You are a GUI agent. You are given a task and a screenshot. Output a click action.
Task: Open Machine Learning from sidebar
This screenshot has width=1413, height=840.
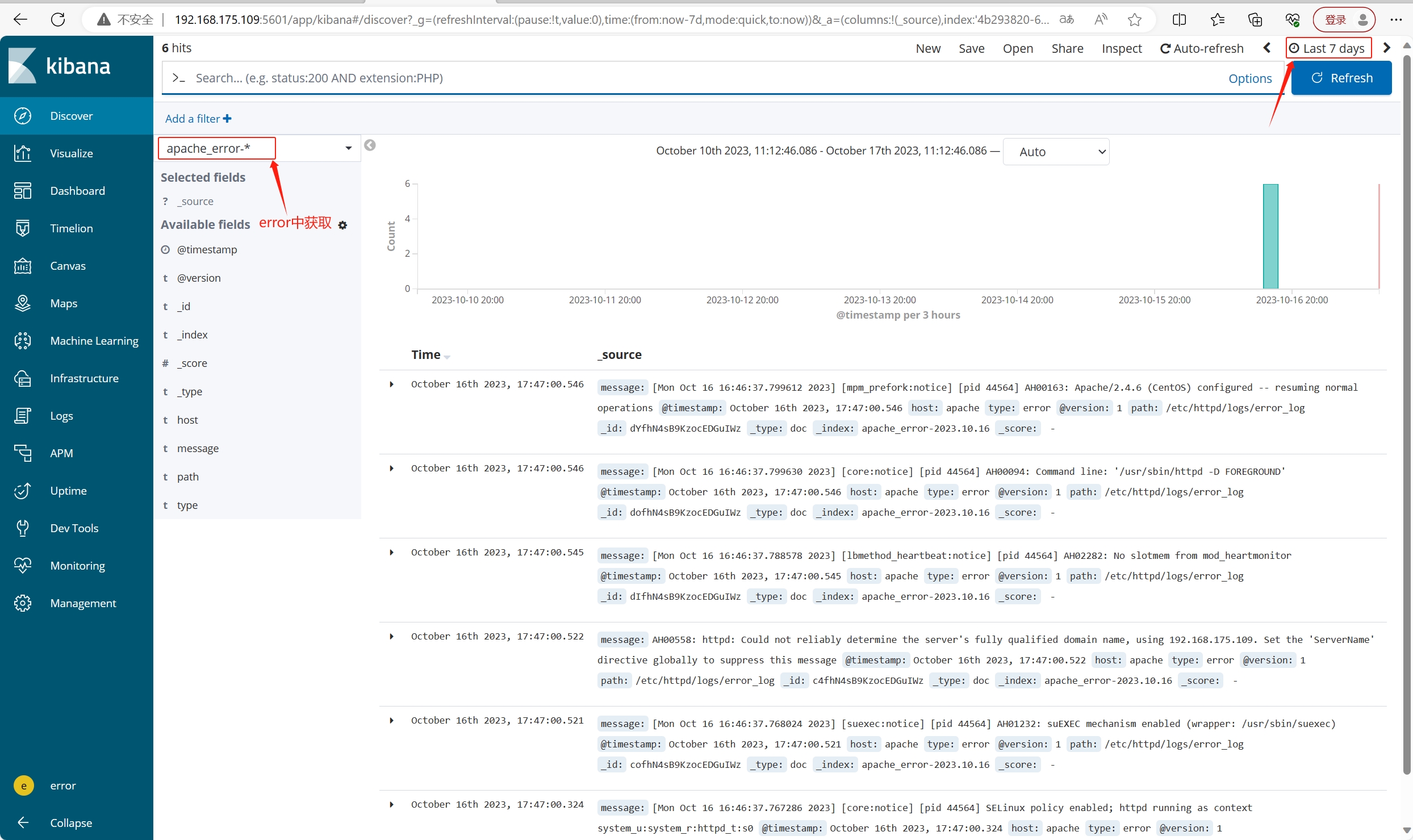tap(23, 341)
